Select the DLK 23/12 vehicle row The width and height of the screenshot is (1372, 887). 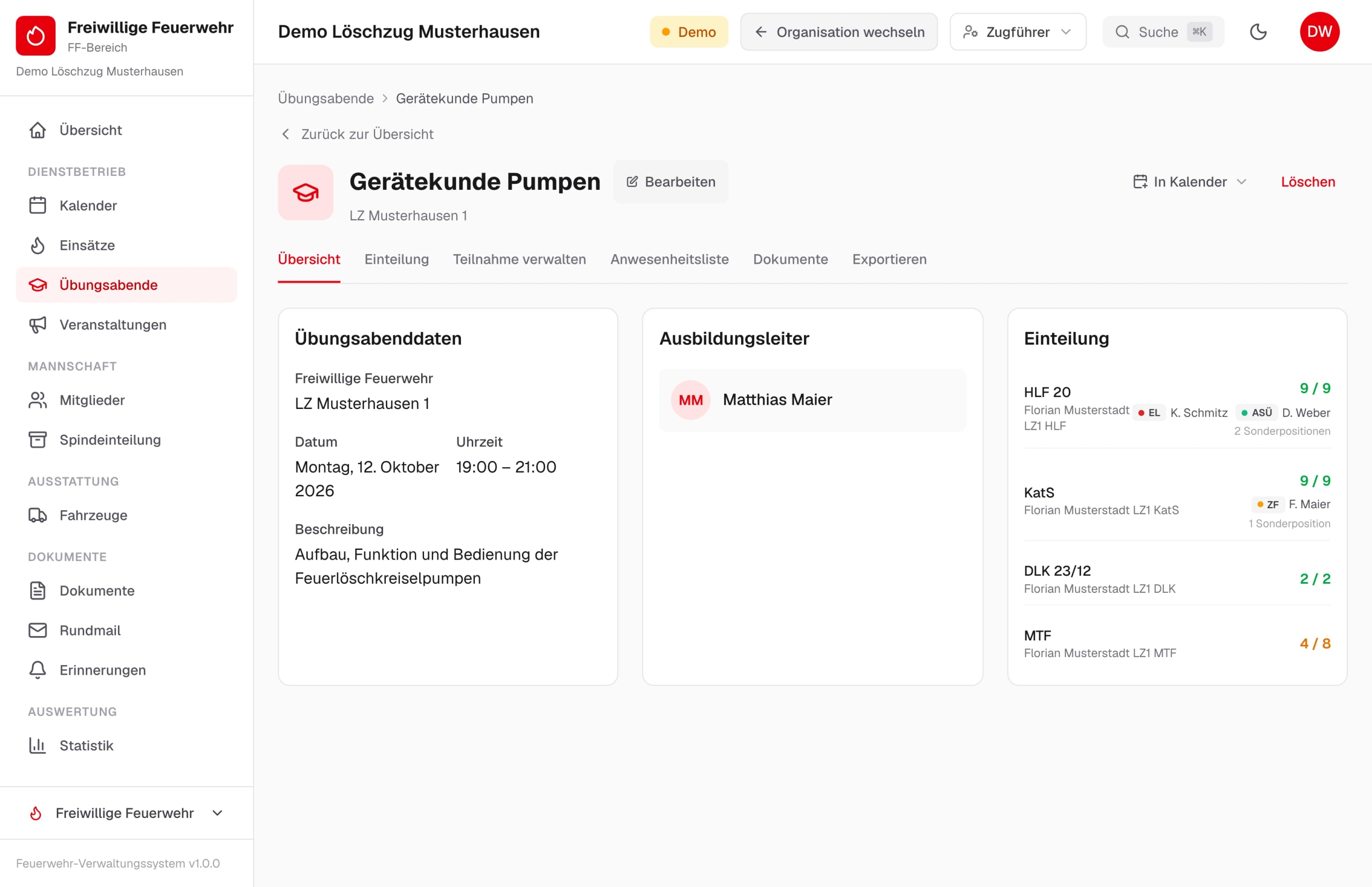click(x=1177, y=579)
